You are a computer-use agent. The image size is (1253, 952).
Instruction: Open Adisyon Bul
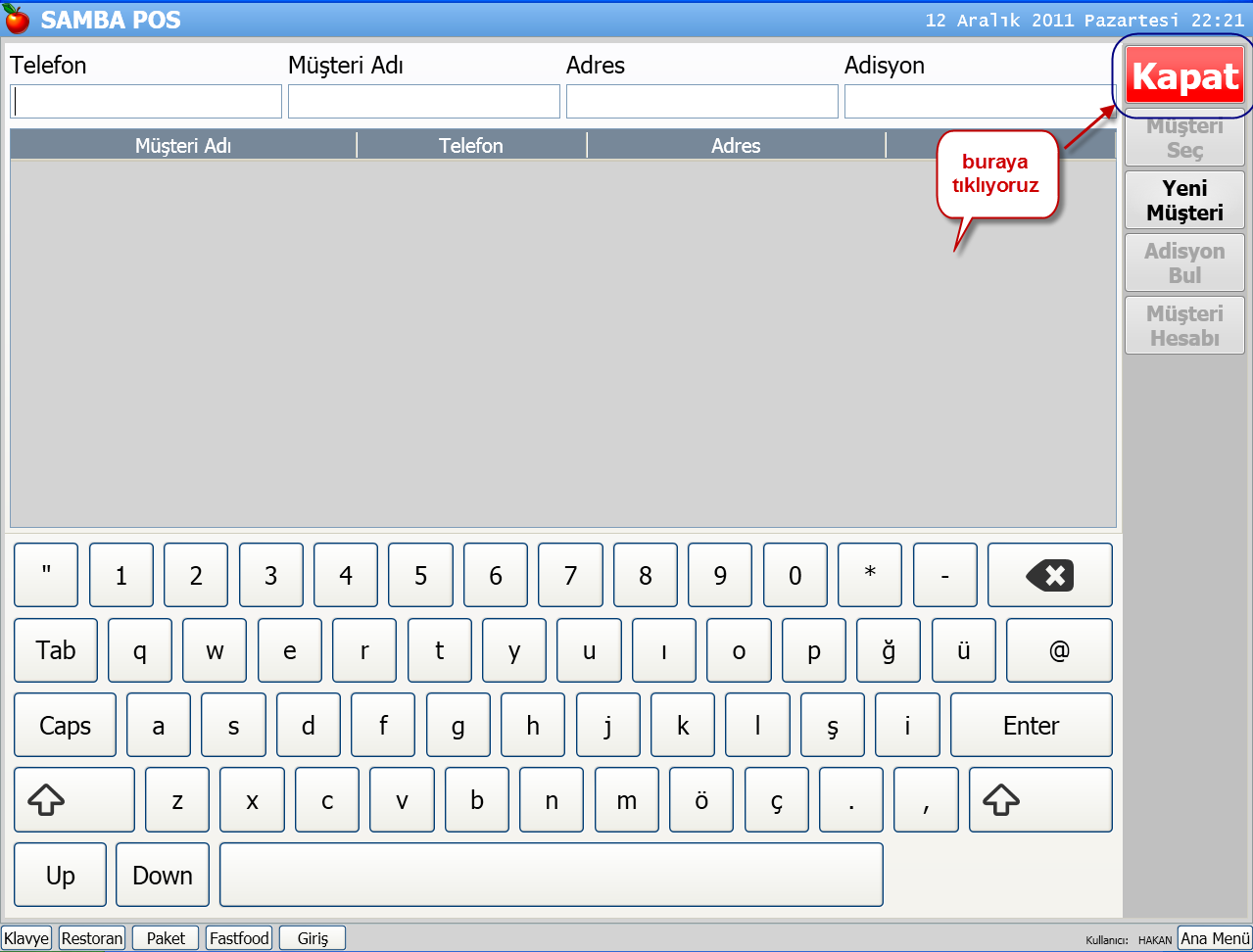click(1184, 263)
